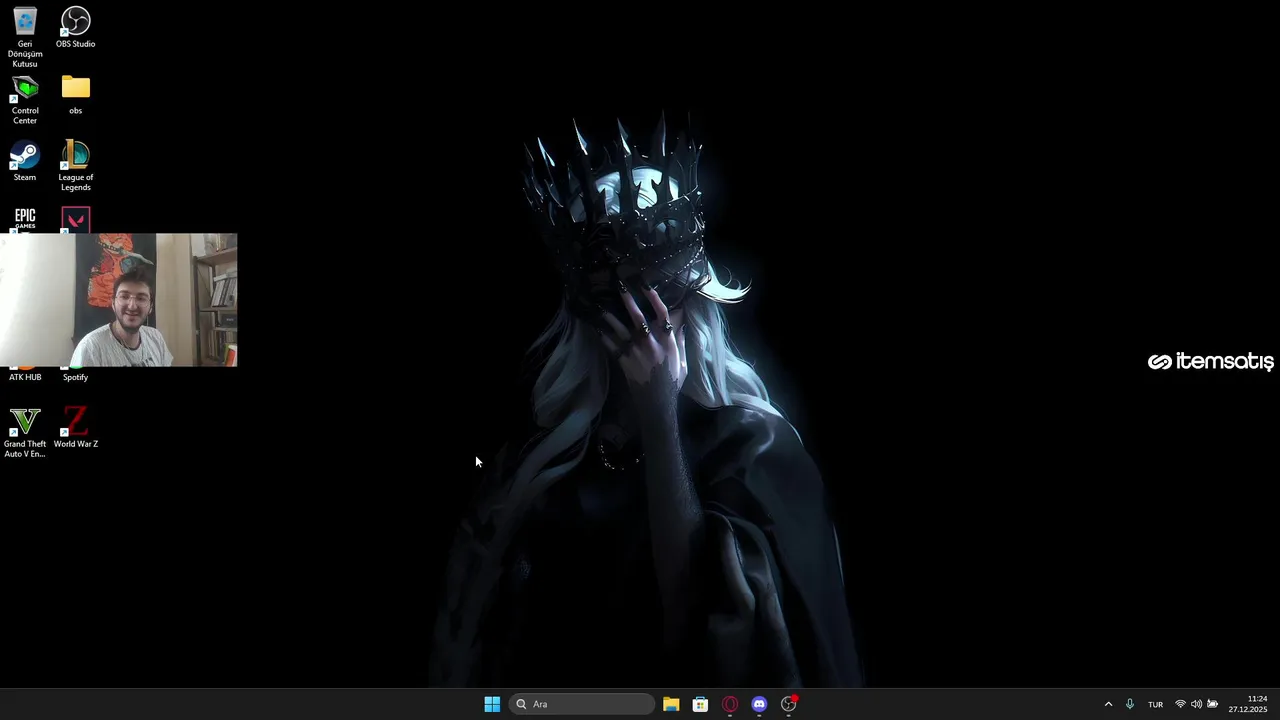The image size is (1280, 720).
Task: Open the Windows Start menu
Action: (492, 704)
